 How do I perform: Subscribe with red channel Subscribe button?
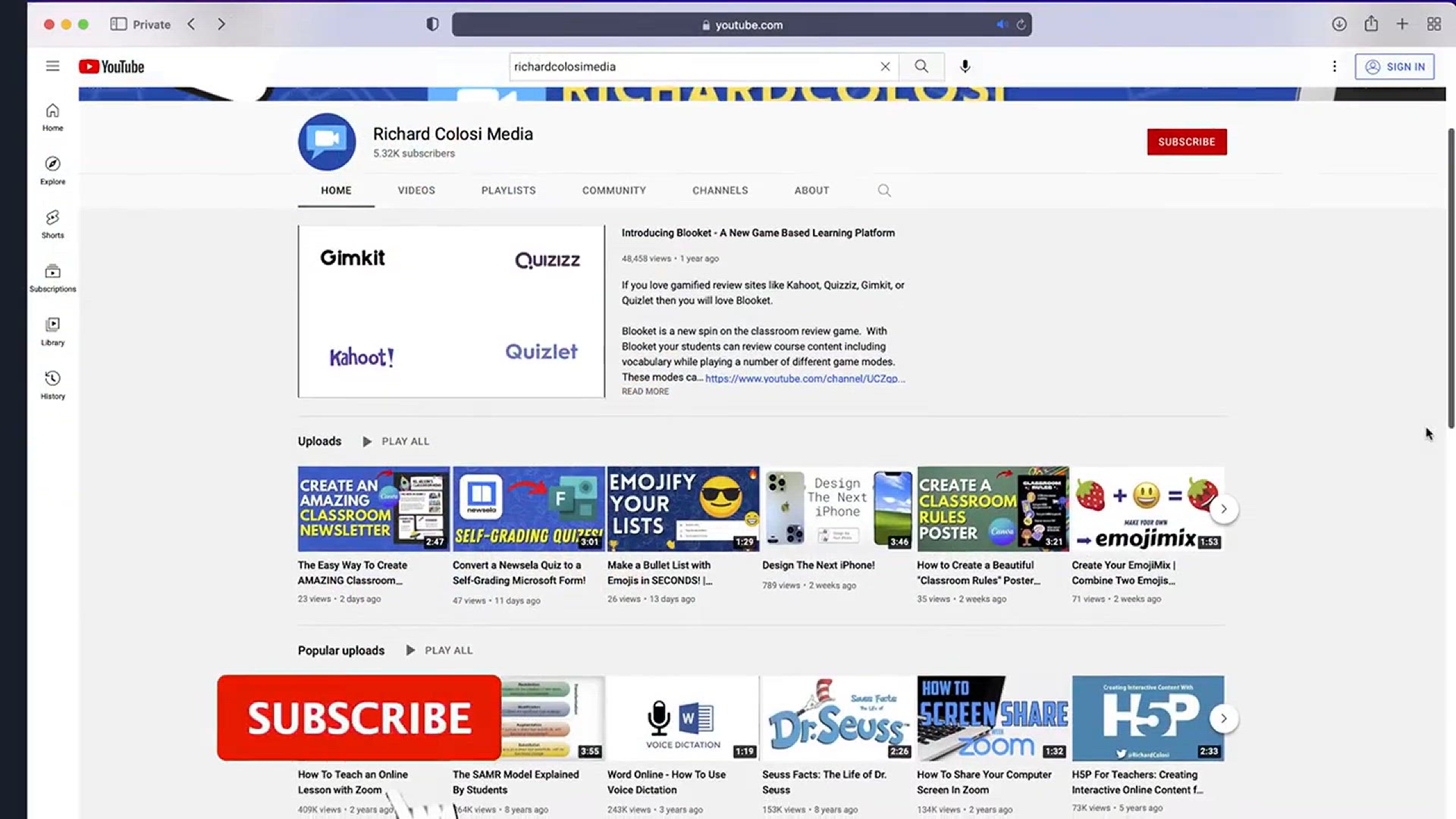1187,142
